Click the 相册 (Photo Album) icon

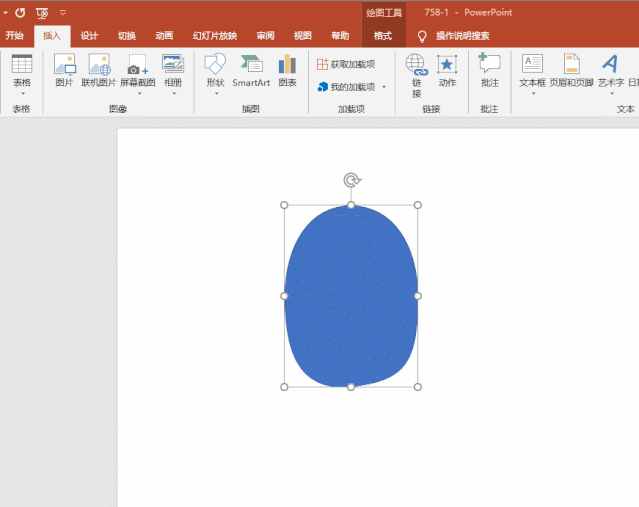coord(173,71)
